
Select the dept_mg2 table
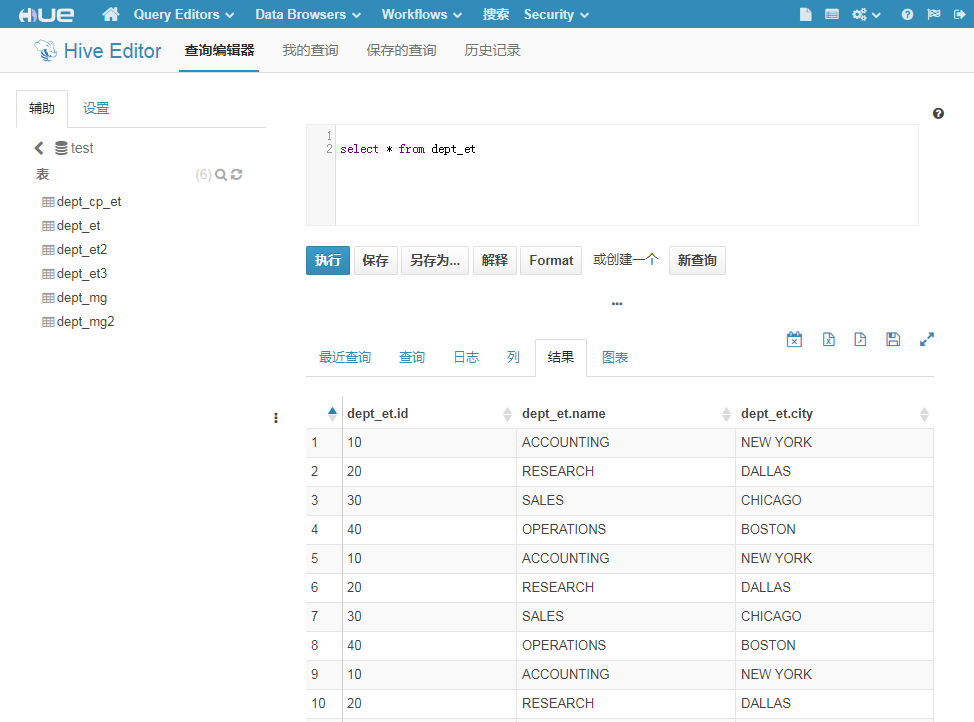point(85,322)
